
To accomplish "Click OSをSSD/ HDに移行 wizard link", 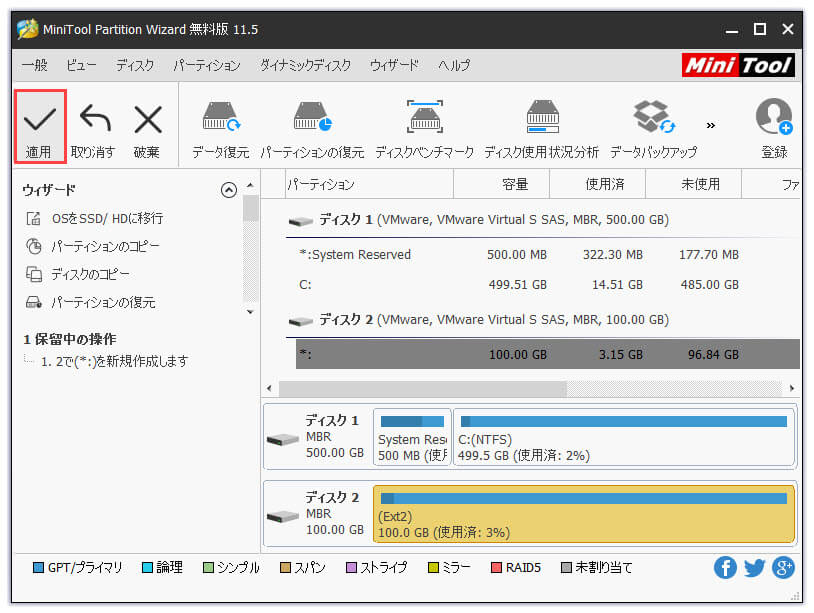I will (x=106, y=218).
